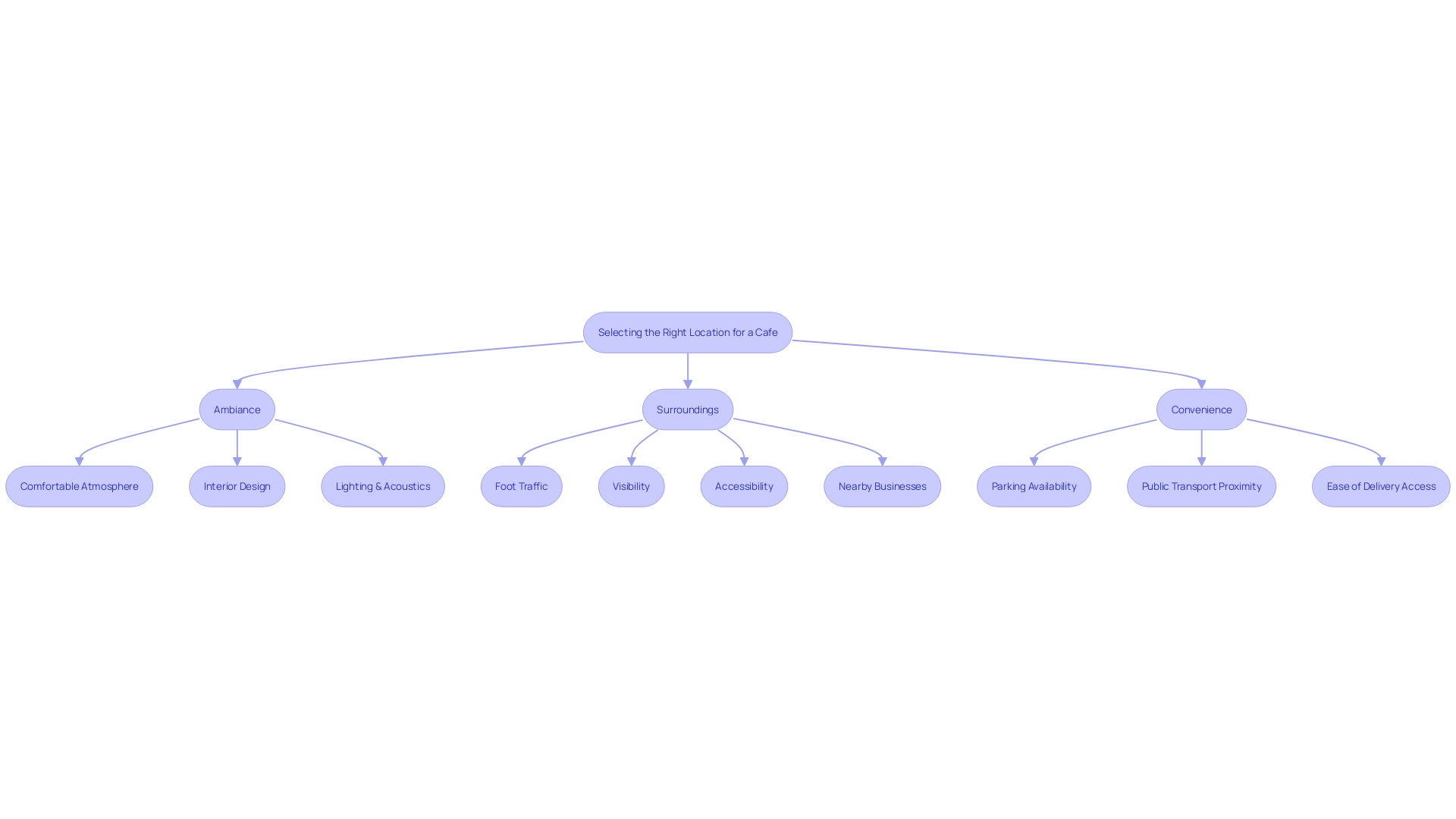Click the Convenience node icon
Viewport: 1456px width, 819px height.
[1201, 409]
